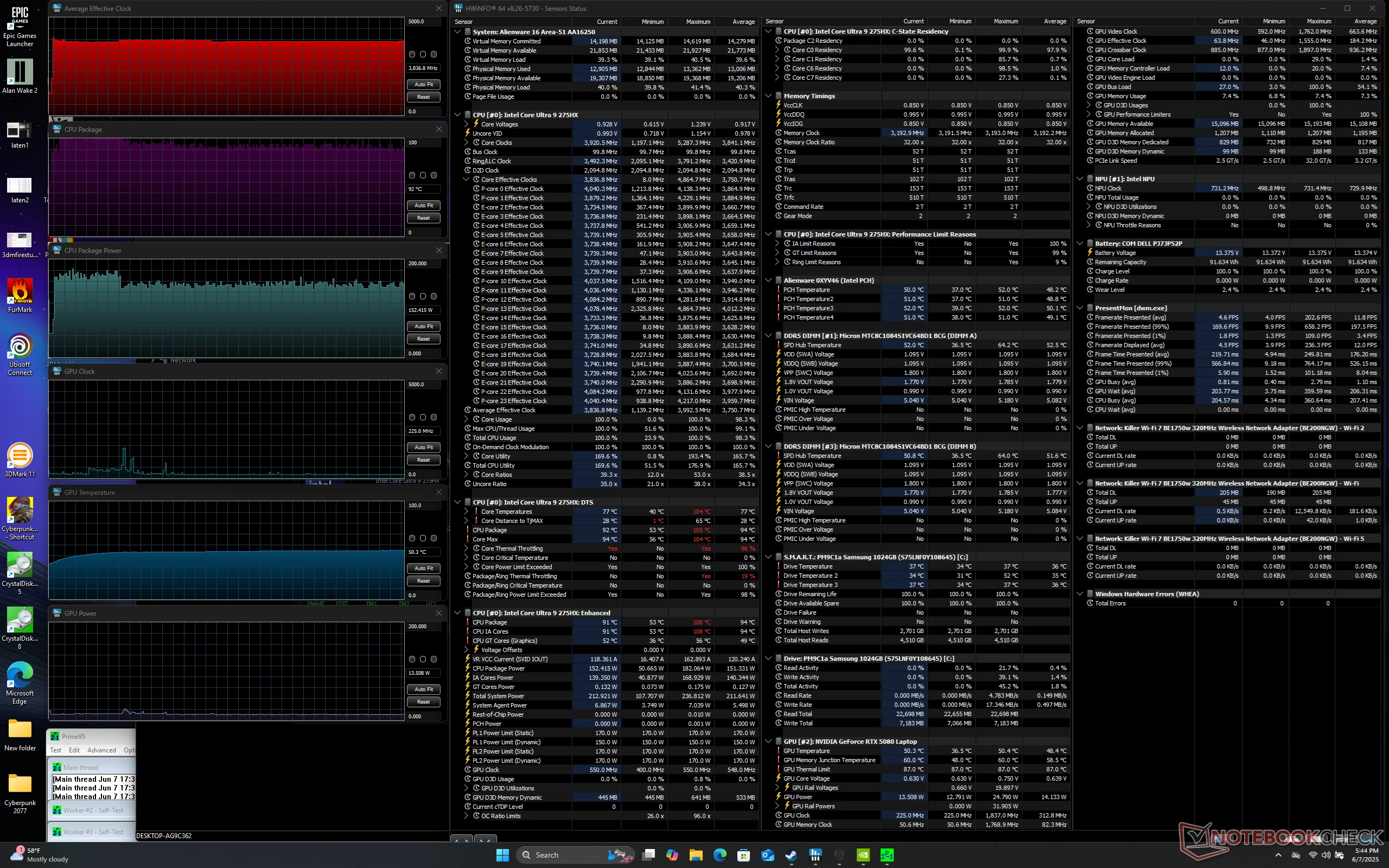
Task: Expand the GPU D3D Usages entry
Action: [1089, 105]
